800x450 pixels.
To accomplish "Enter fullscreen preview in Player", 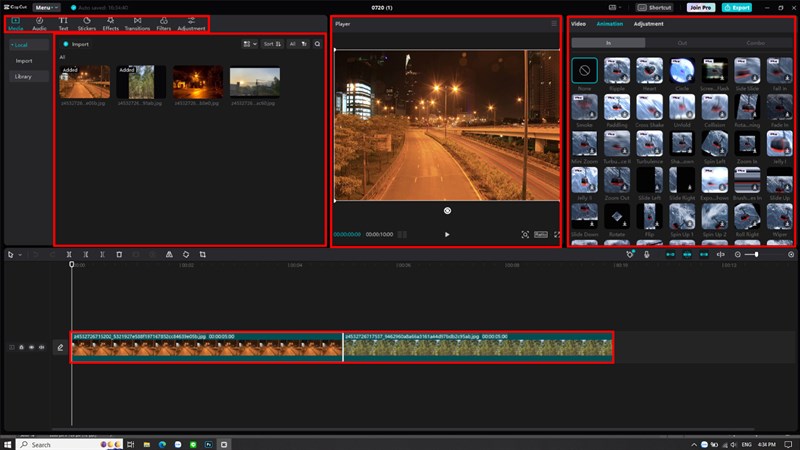I will (557, 235).
